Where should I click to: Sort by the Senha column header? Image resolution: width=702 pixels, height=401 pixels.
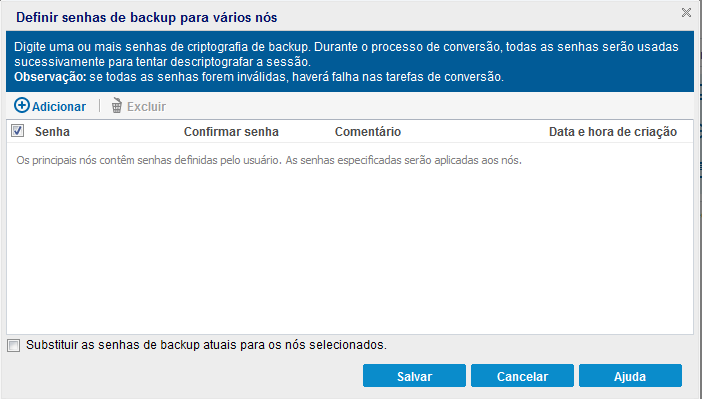52,131
